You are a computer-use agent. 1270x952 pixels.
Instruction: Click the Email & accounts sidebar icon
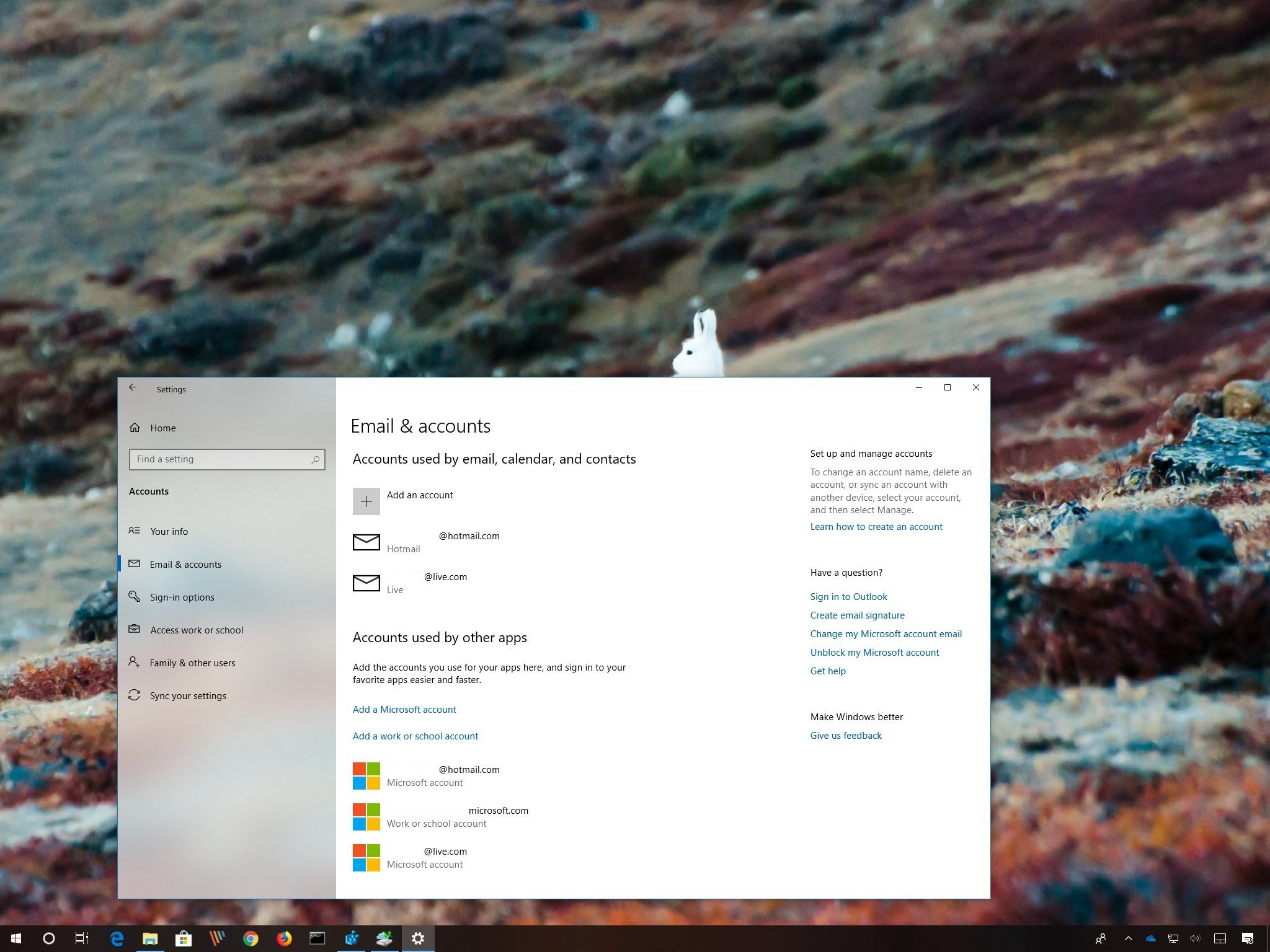[136, 564]
